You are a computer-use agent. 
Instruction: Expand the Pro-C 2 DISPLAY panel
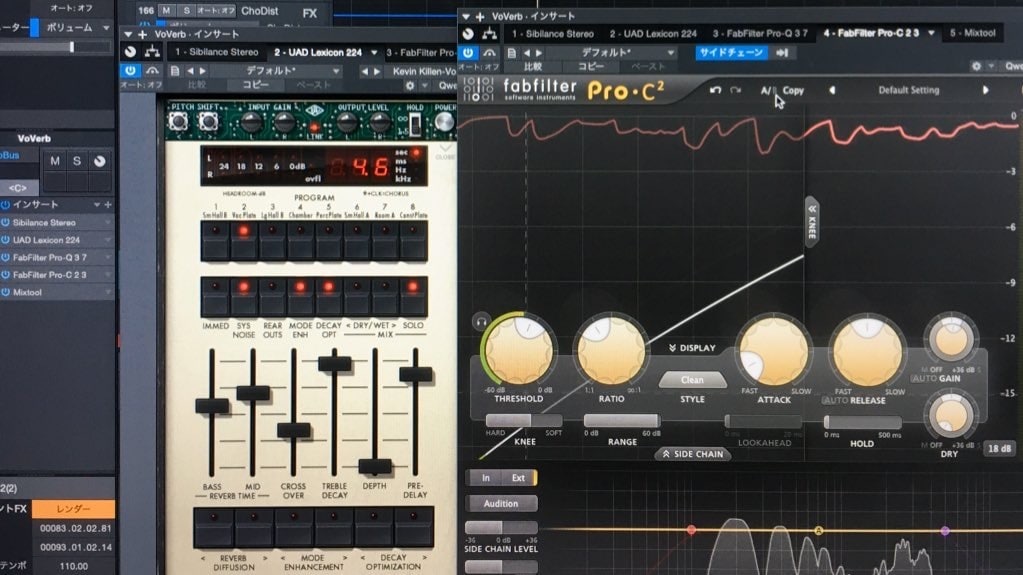[692, 348]
